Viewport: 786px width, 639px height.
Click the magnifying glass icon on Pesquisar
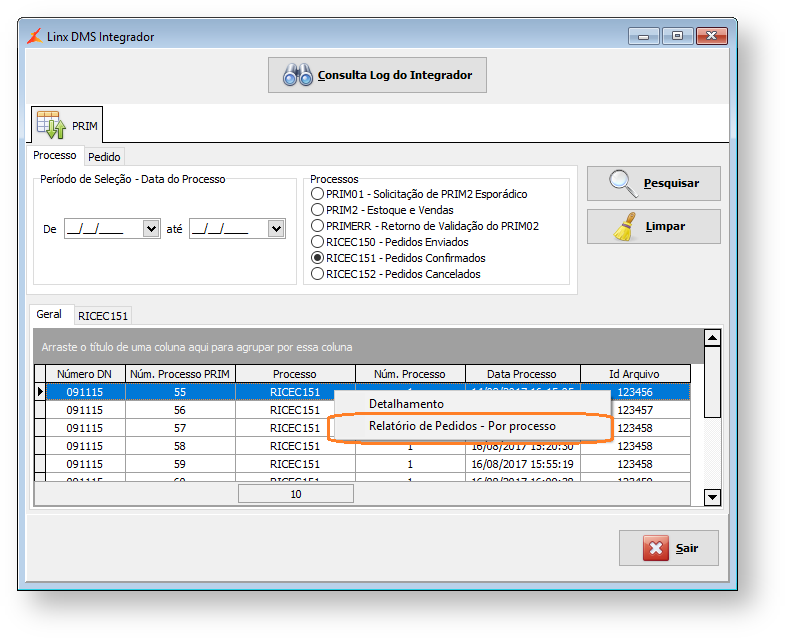pos(623,183)
